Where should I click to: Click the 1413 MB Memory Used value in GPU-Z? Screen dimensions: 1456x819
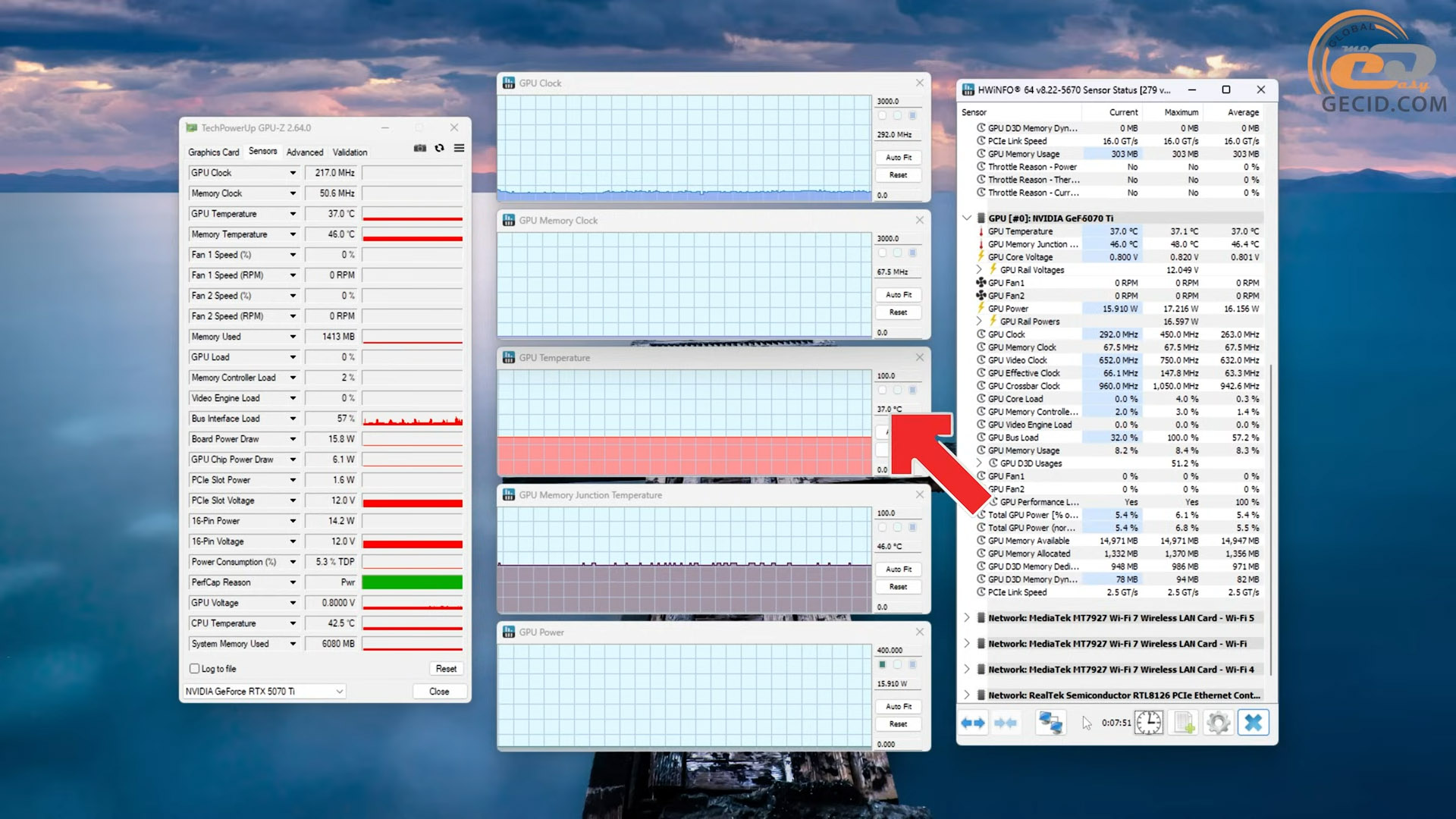coord(331,337)
